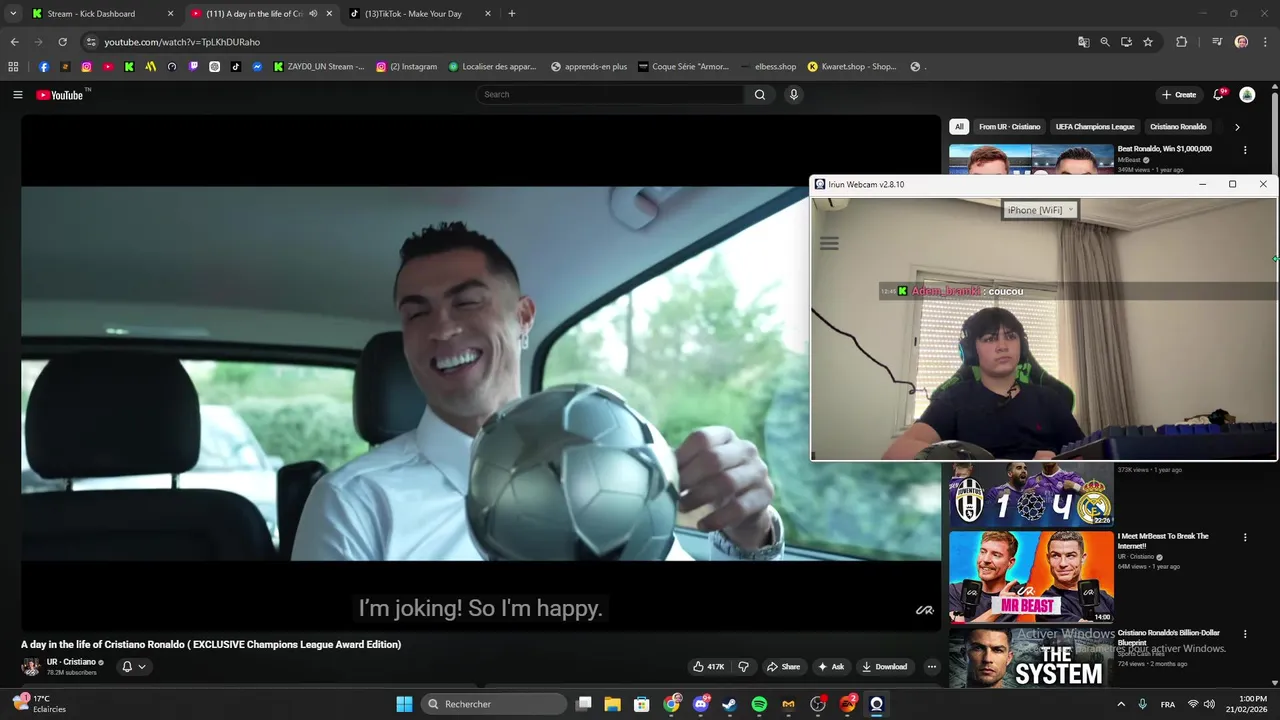Click the zoom magnifier icon in address bar
This screenshot has width=1280, height=720.
pyautogui.click(x=1105, y=42)
